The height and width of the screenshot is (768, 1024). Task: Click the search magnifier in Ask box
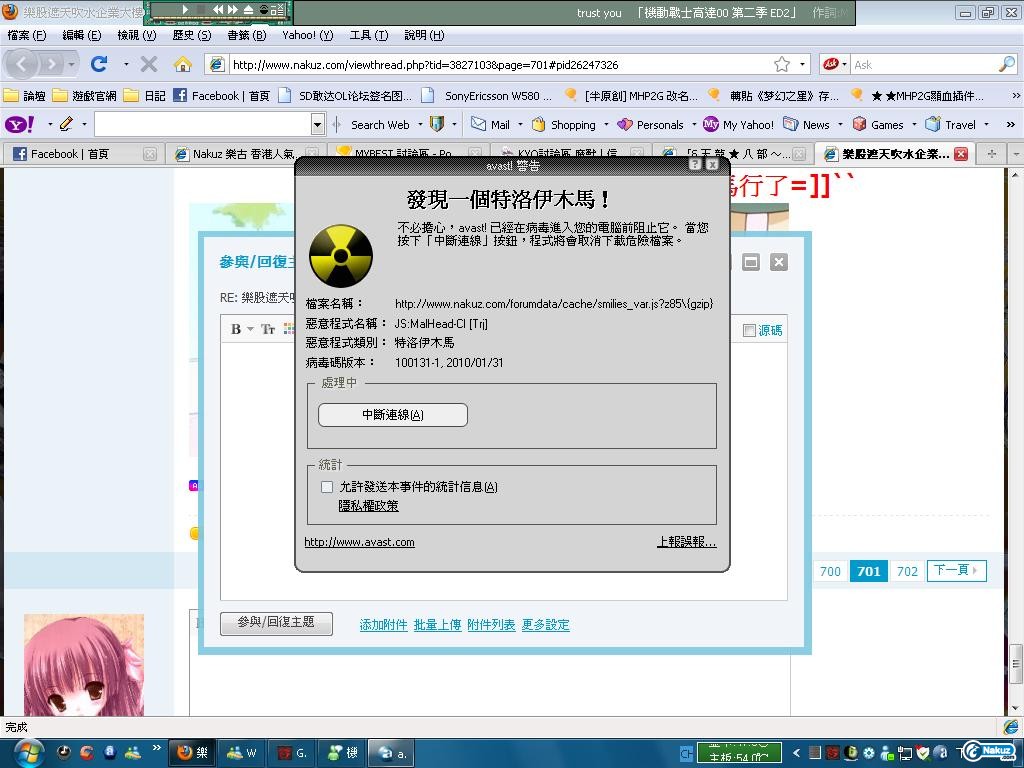1006,64
